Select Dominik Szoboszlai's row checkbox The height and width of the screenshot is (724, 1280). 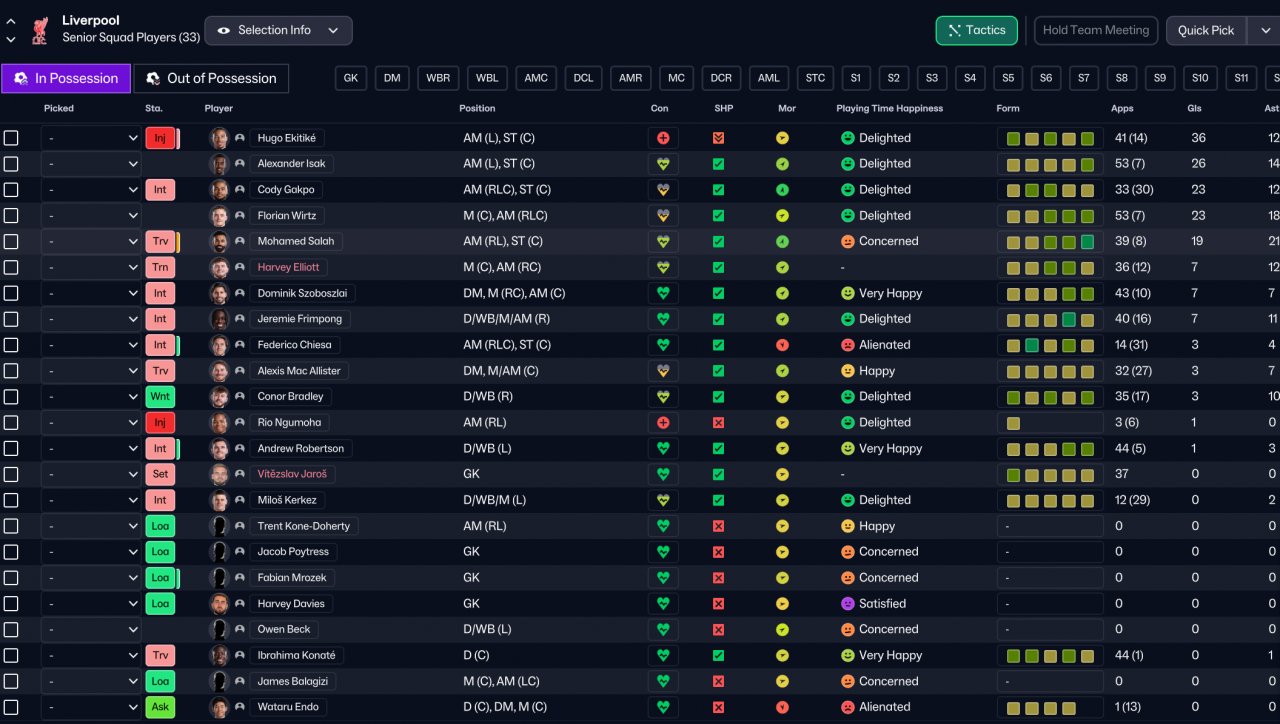[x=11, y=293]
